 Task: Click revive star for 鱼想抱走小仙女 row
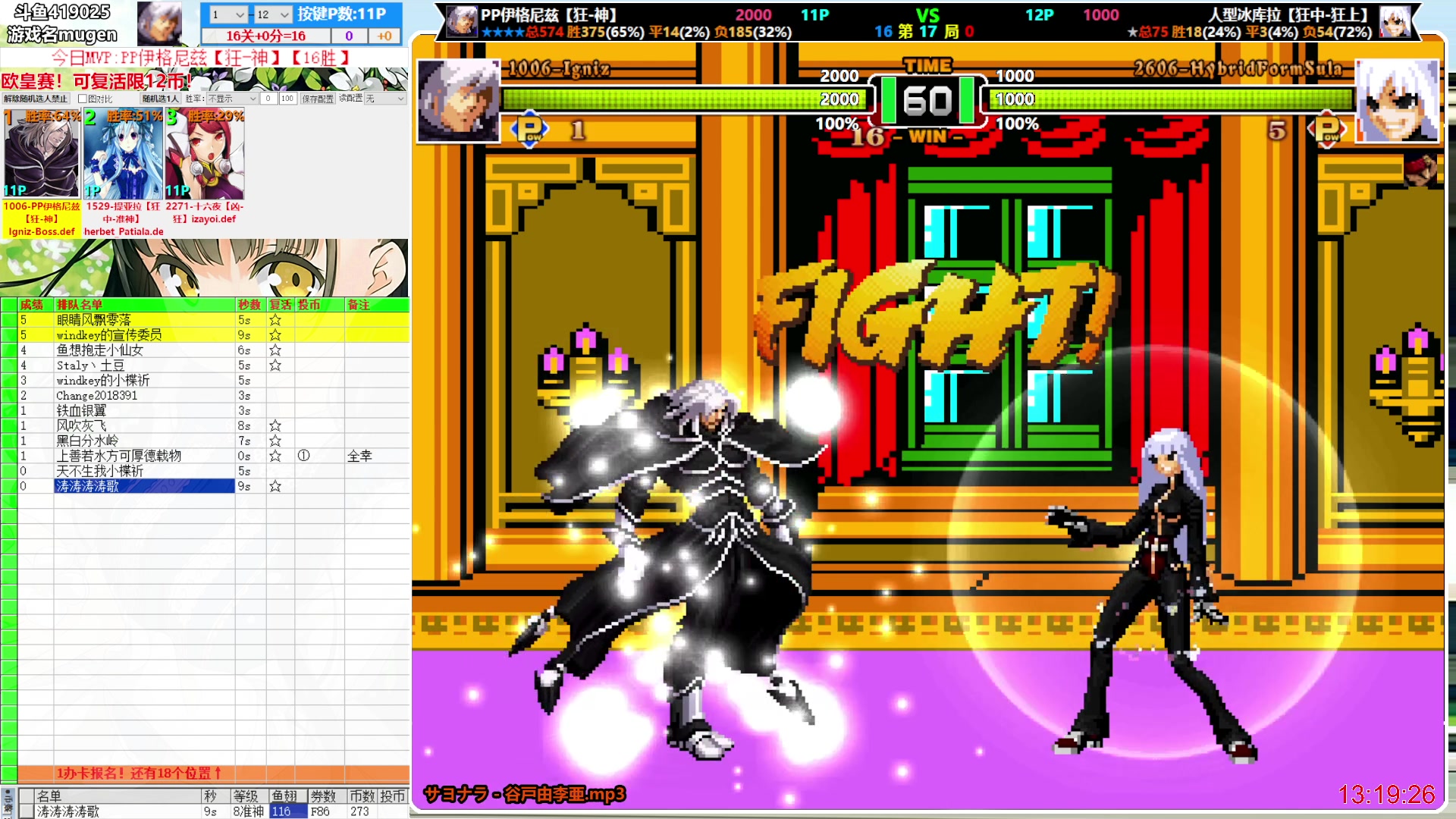[275, 350]
